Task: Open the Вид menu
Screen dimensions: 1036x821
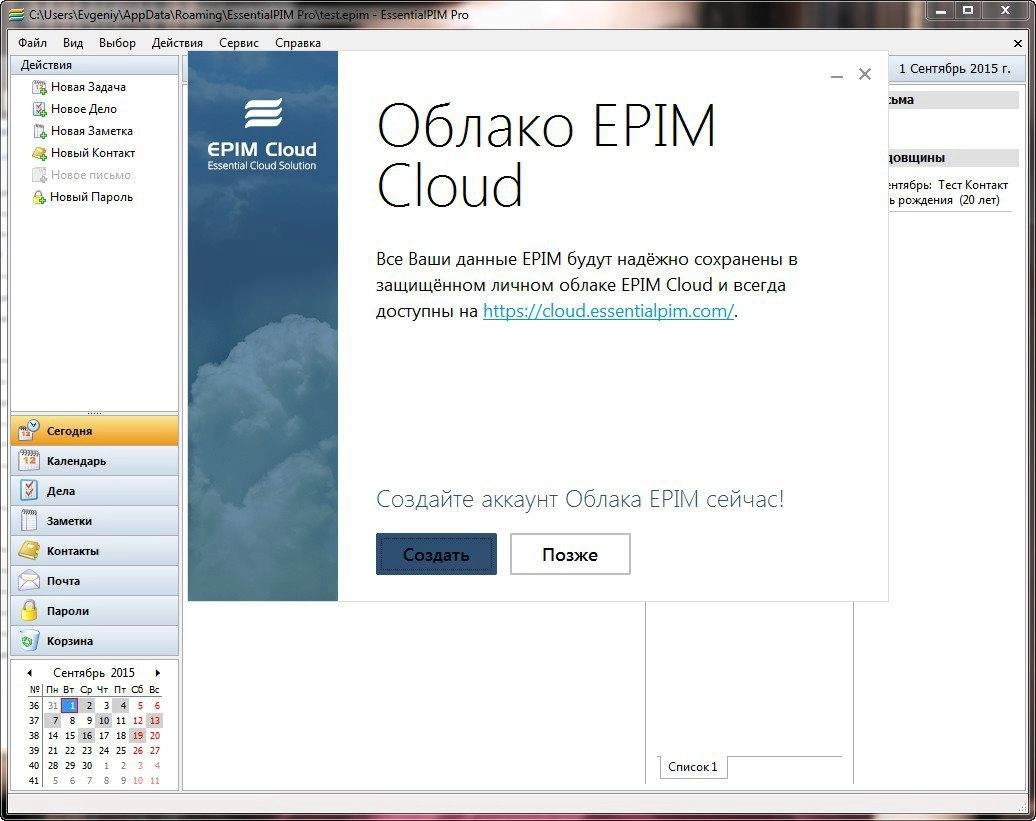Action: coord(73,43)
